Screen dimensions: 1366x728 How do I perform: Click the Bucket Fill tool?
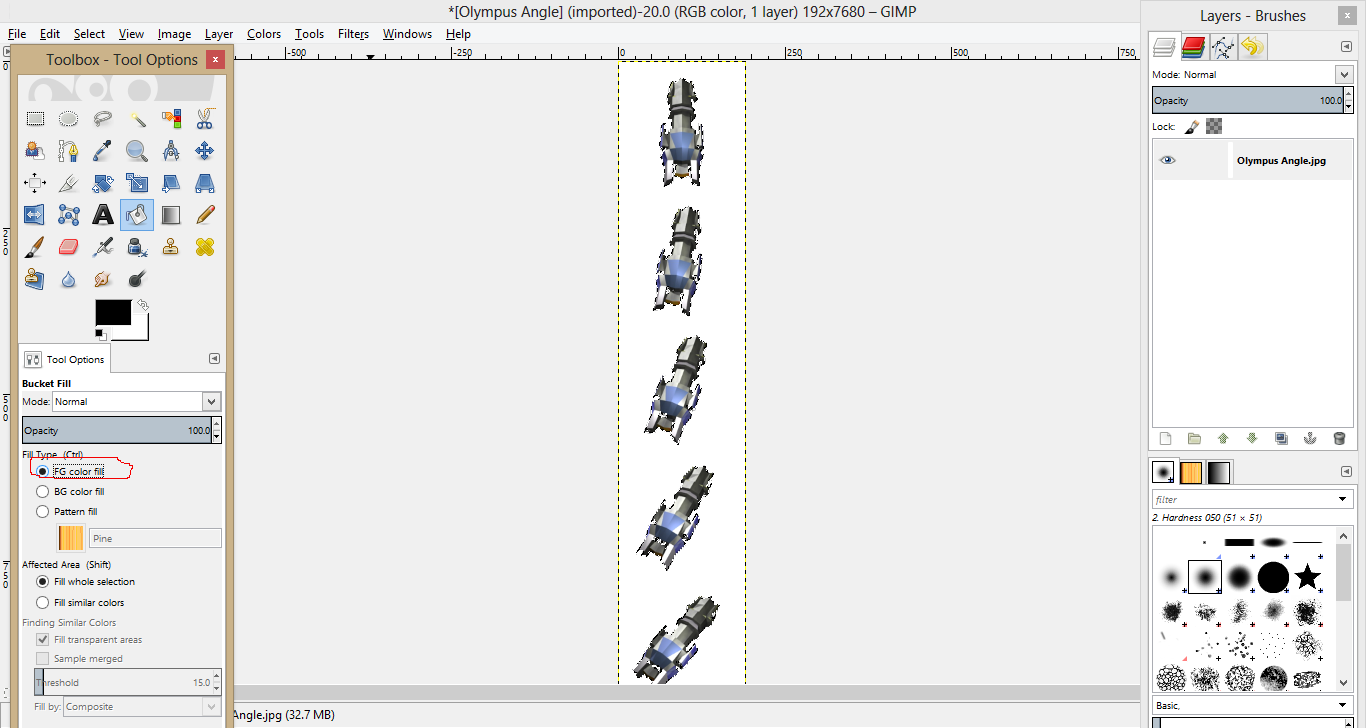point(137,215)
